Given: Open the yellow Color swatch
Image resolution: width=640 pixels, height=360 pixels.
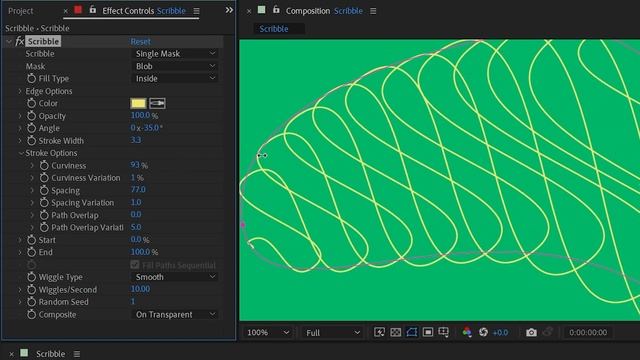Looking at the screenshot, I should [138, 103].
